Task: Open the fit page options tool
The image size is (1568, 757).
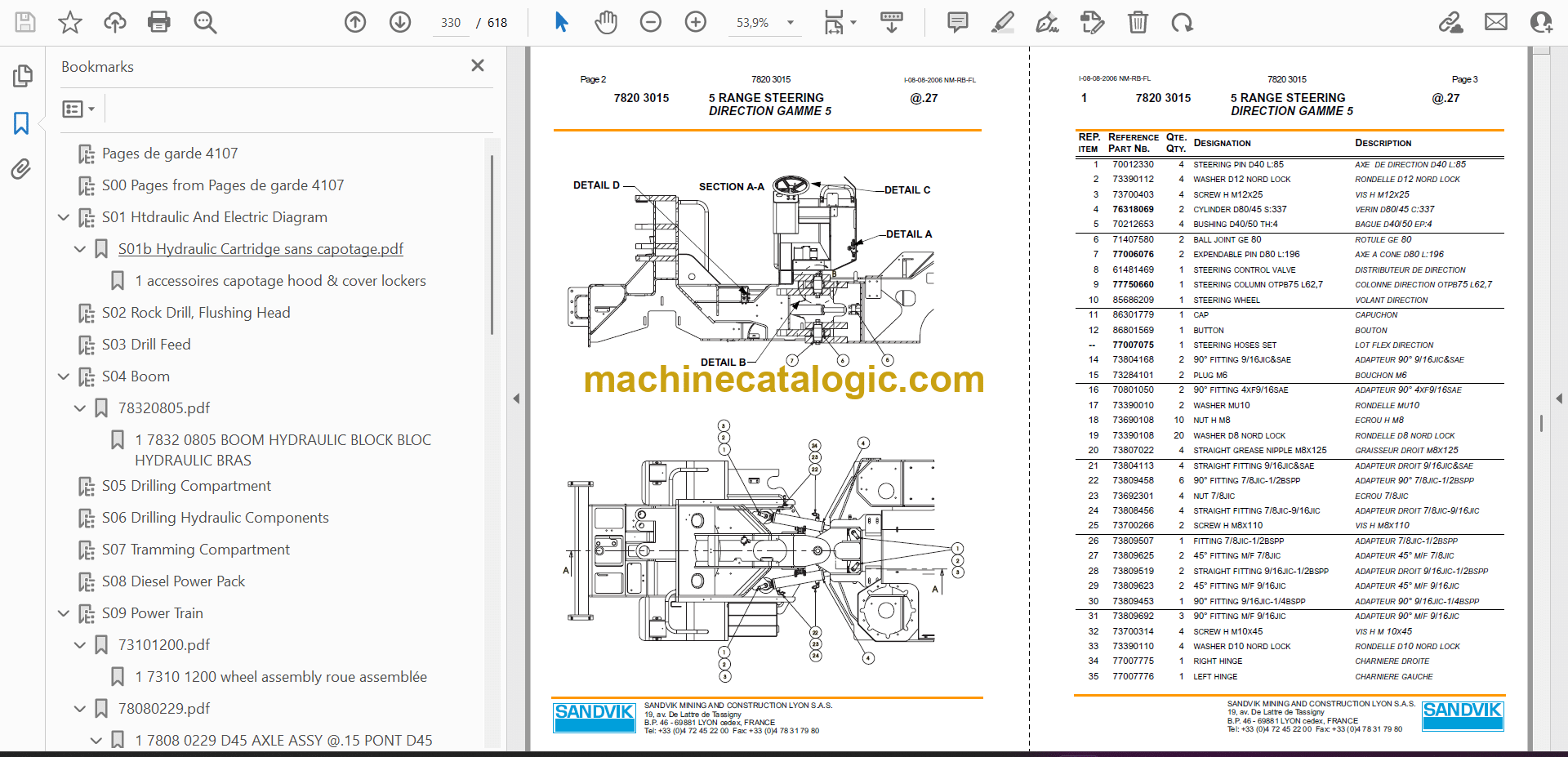Action: click(840, 22)
